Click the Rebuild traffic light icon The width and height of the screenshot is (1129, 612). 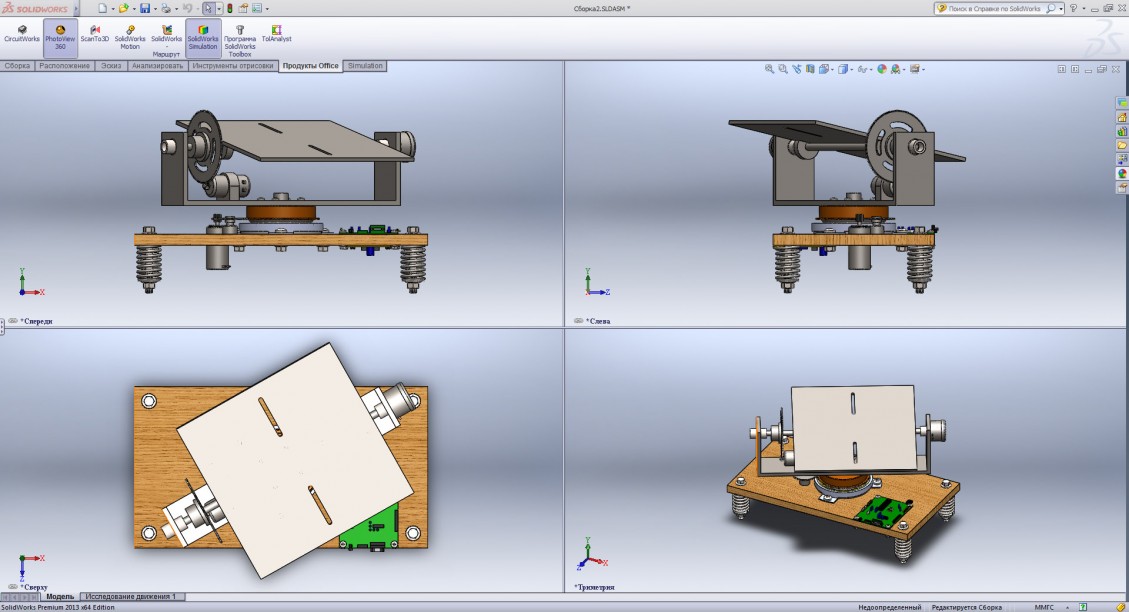tap(230, 8)
